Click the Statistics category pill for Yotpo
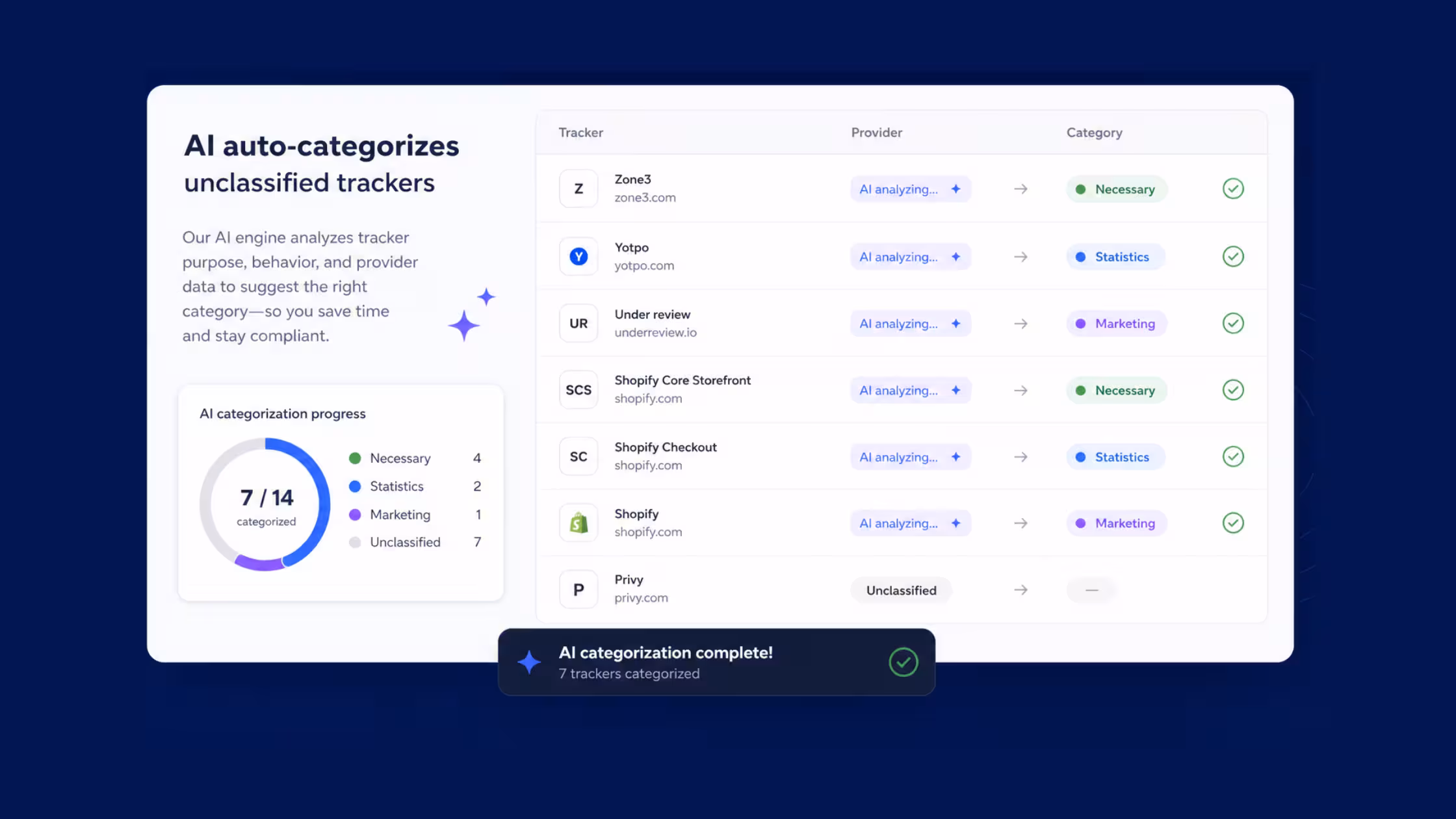Viewport: 1456px width, 819px height. (1115, 257)
